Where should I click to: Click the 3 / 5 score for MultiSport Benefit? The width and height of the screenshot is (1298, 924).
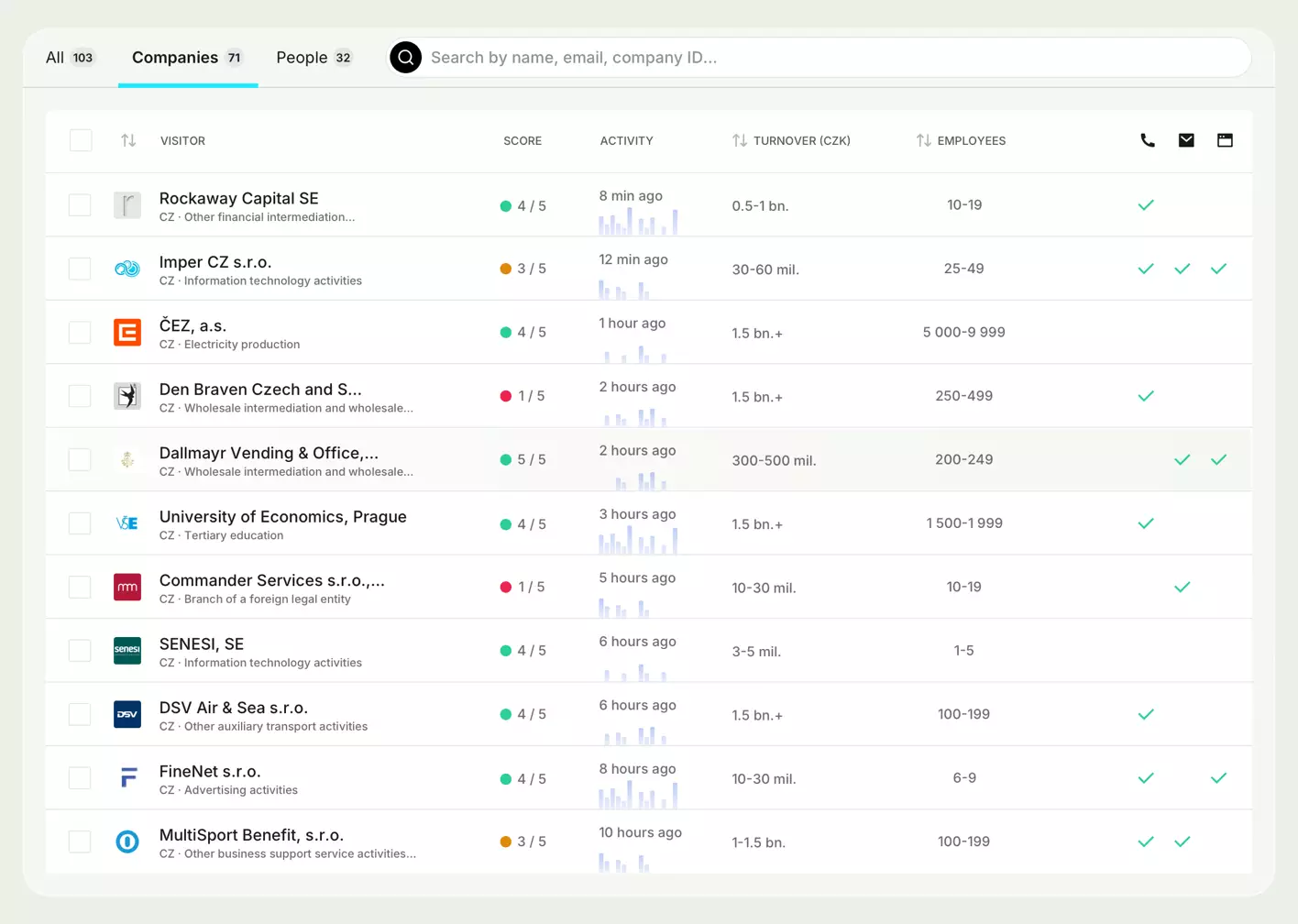[x=523, y=841]
